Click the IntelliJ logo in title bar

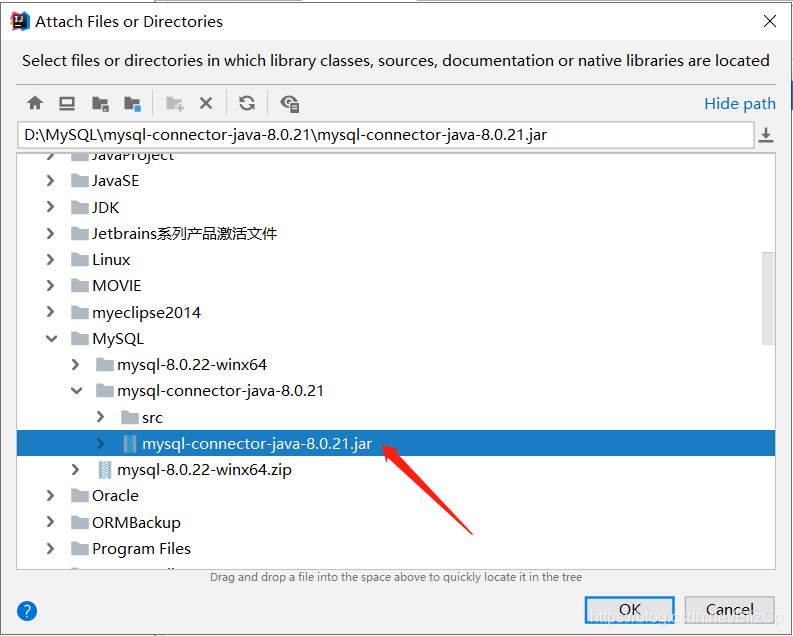pyautogui.click(x=20, y=21)
